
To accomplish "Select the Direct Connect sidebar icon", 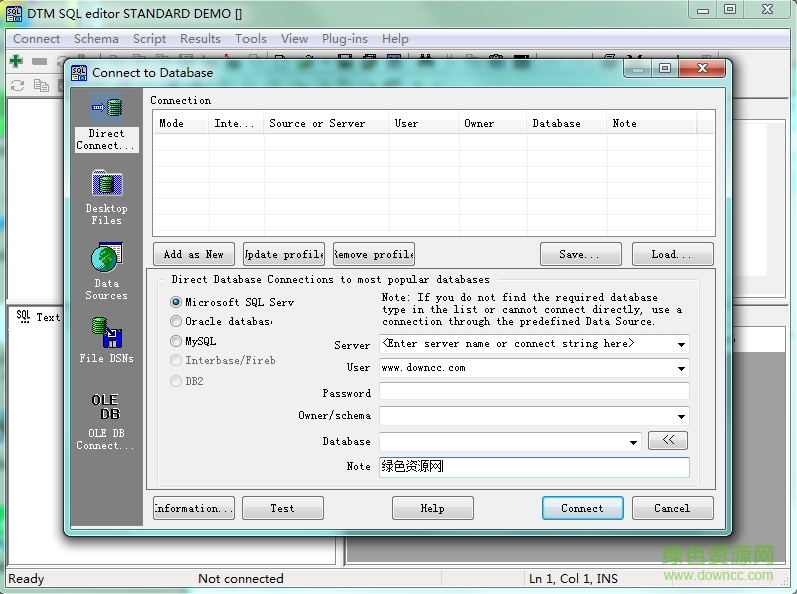I will tap(107, 122).
